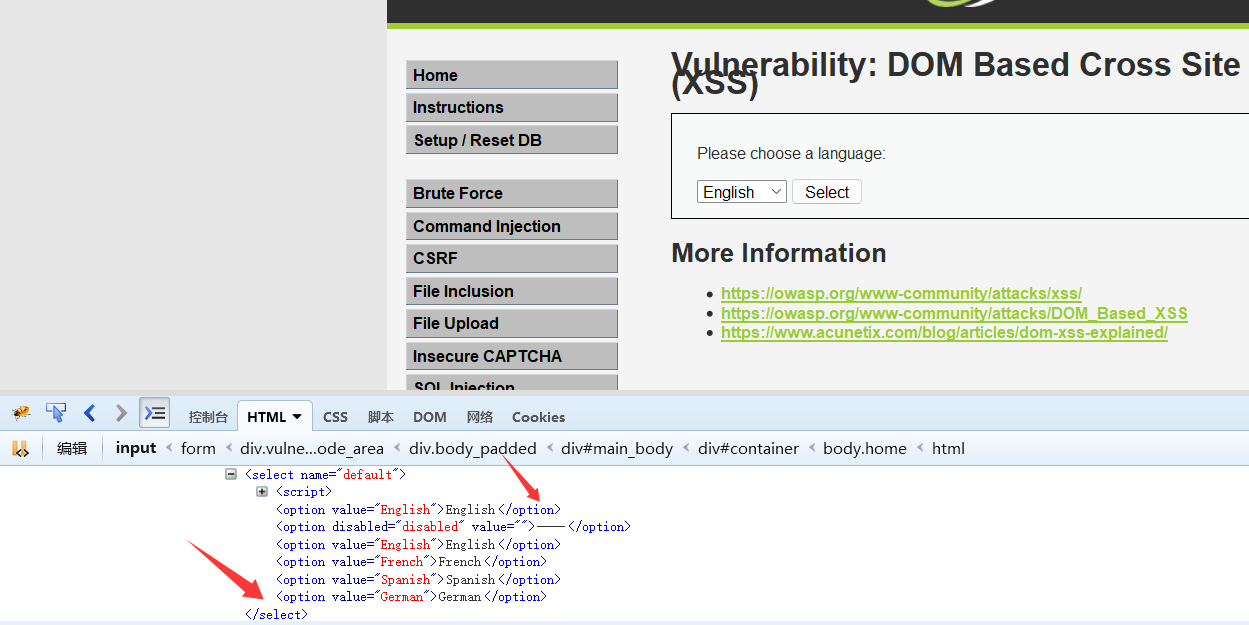Click the Select button

coord(827,192)
